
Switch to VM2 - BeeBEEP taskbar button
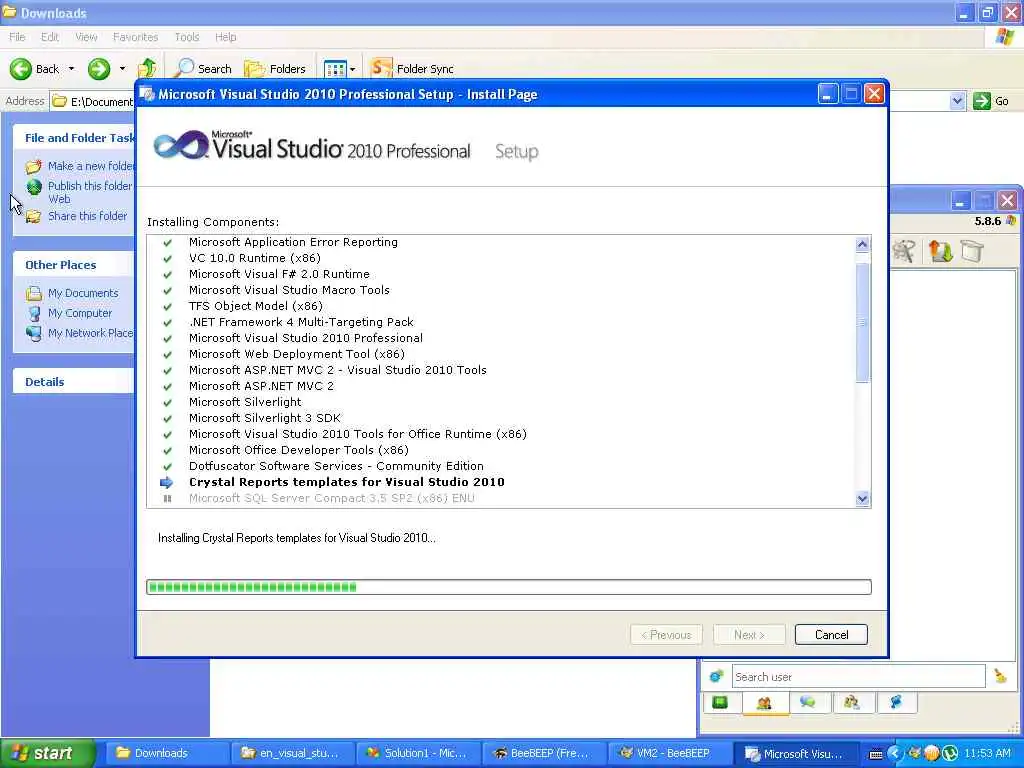(x=669, y=753)
